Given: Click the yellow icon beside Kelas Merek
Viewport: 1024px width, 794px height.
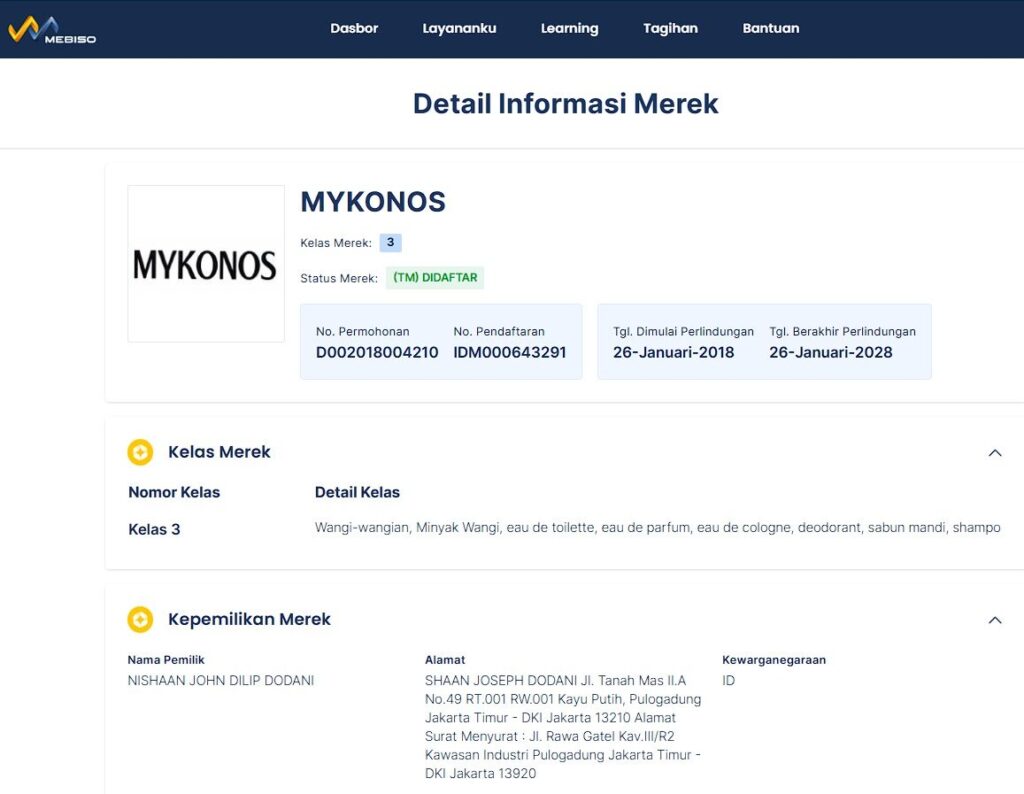Looking at the screenshot, I should [140, 453].
